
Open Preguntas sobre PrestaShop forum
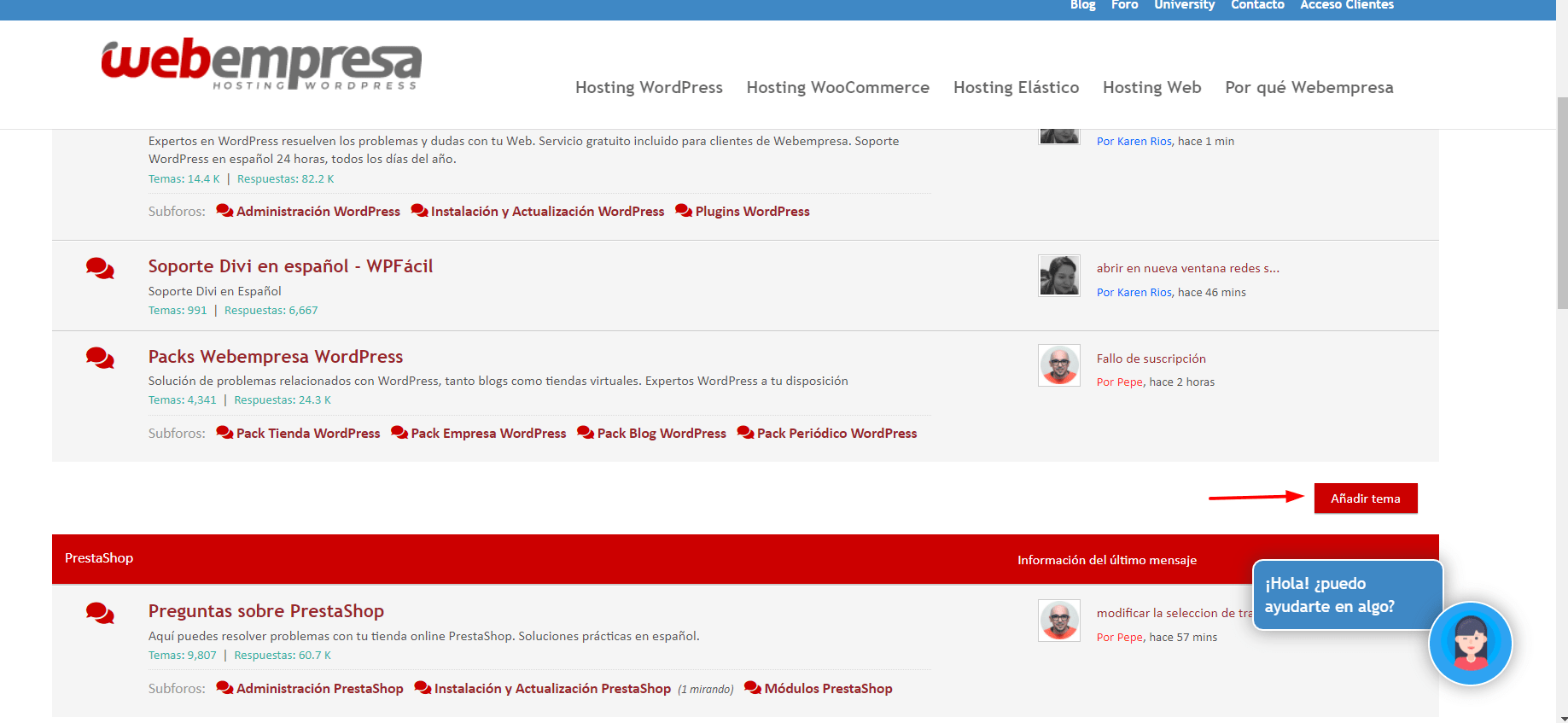(266, 611)
